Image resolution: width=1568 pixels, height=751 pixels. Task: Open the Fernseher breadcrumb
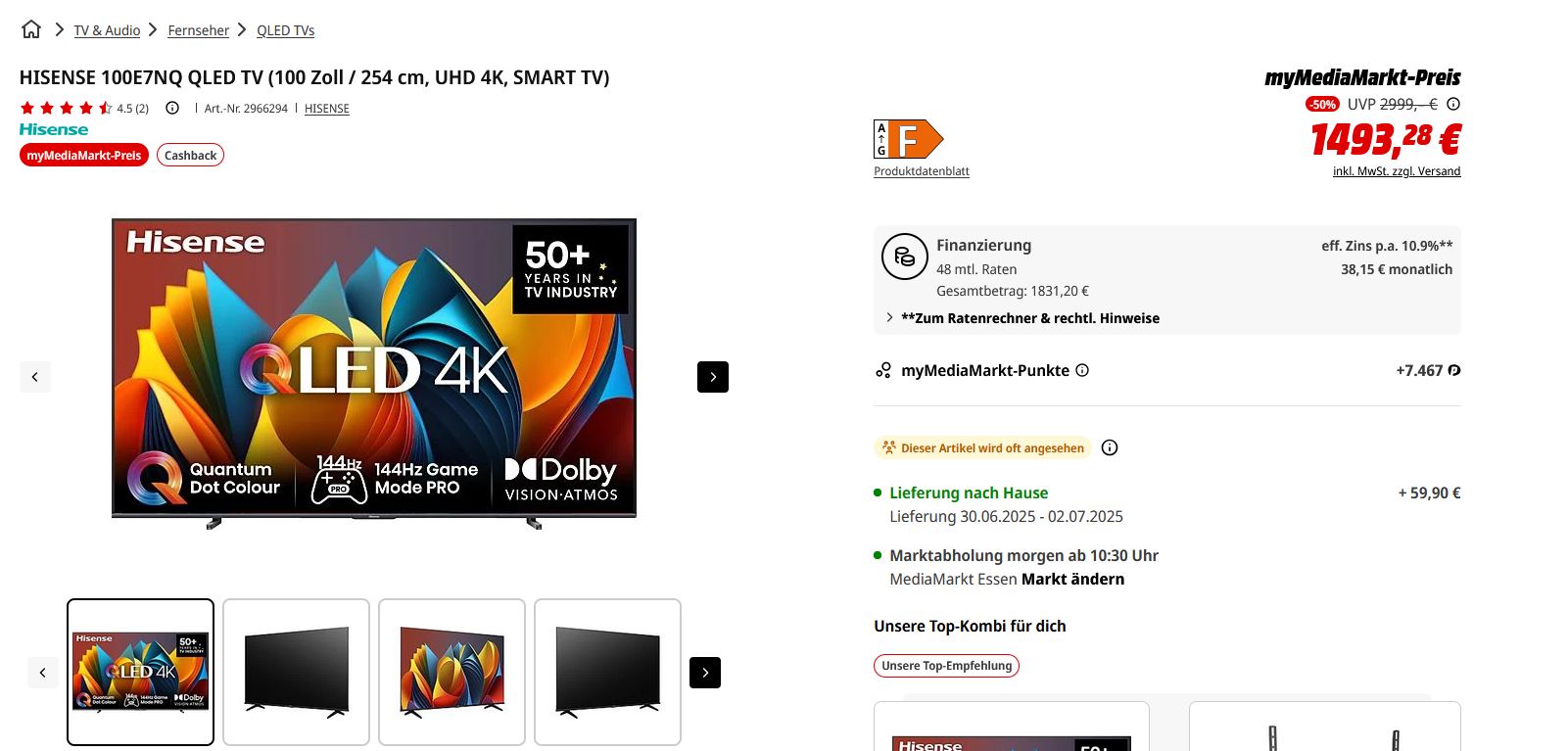pos(199,30)
